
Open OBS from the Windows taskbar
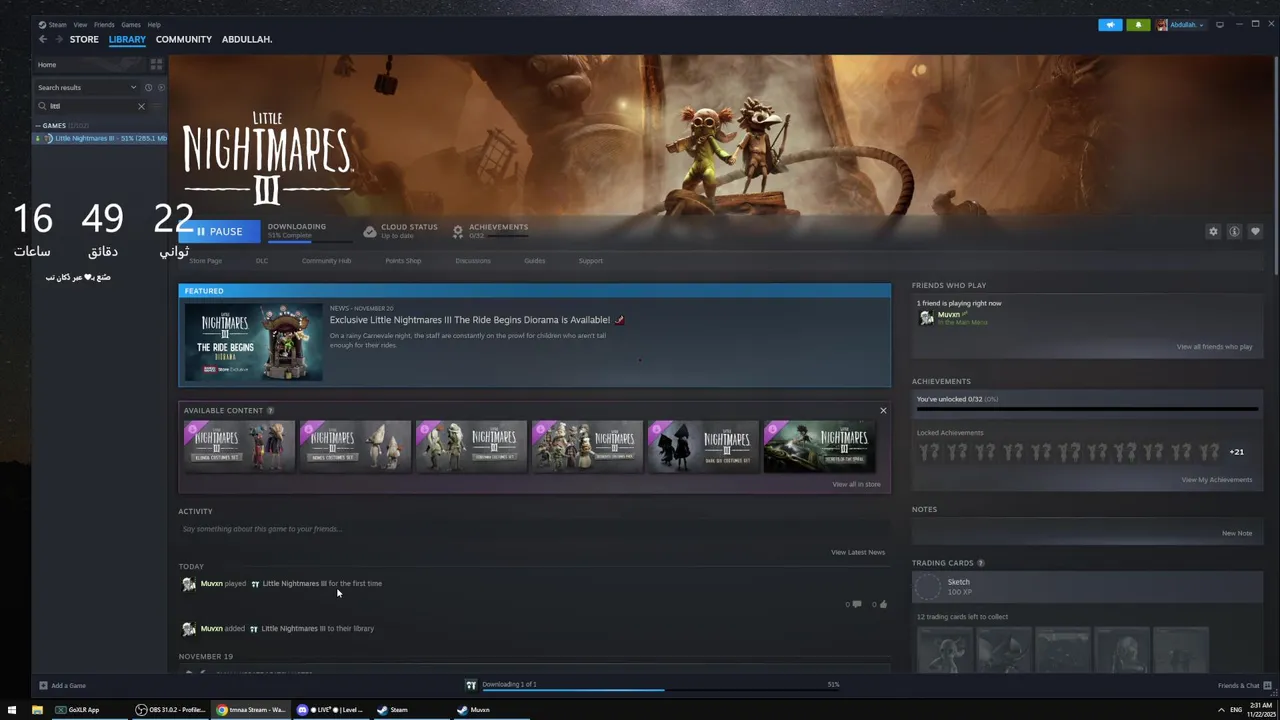point(171,710)
